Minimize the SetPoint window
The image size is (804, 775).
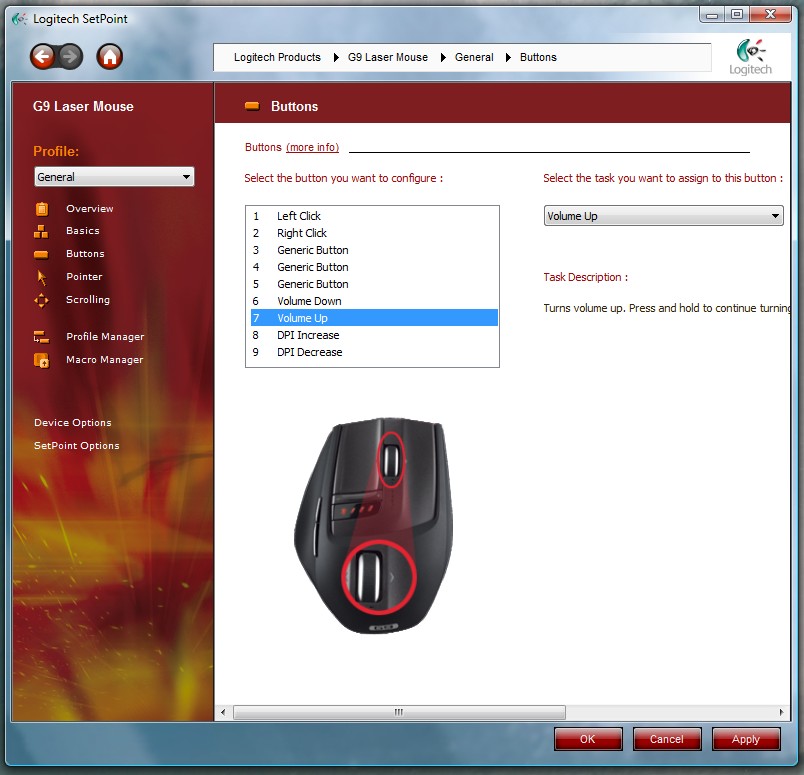pyautogui.click(x=712, y=15)
